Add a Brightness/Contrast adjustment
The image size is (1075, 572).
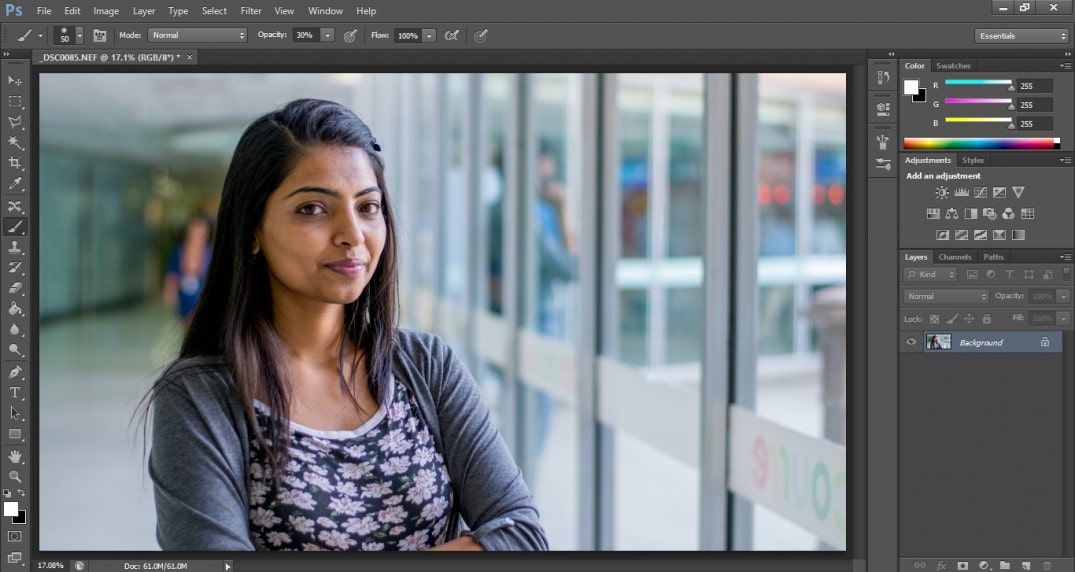[x=942, y=193]
